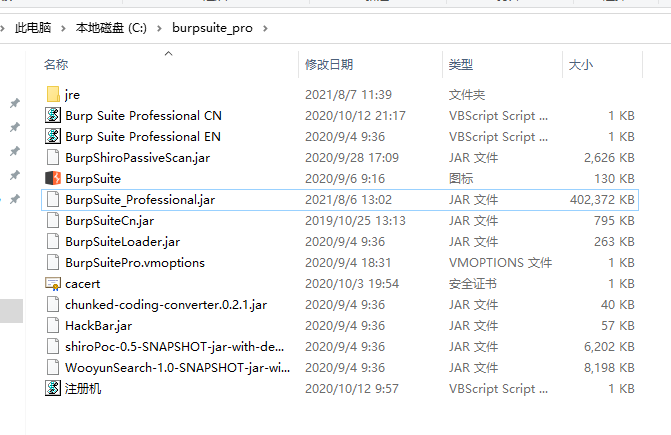Click the HackBar.jar file icon
The width and height of the screenshot is (671, 435).
[x=53, y=325]
